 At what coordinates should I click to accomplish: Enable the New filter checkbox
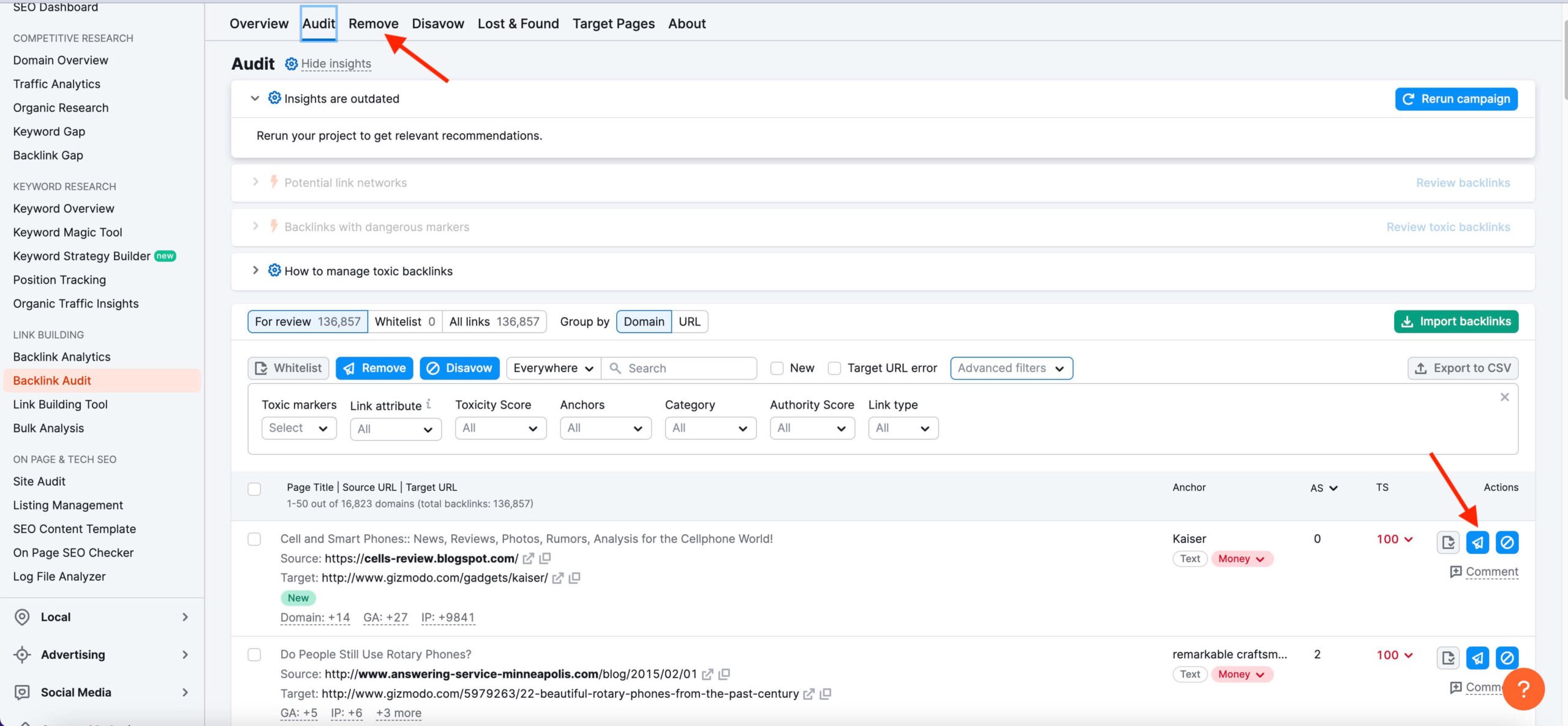[x=777, y=368]
